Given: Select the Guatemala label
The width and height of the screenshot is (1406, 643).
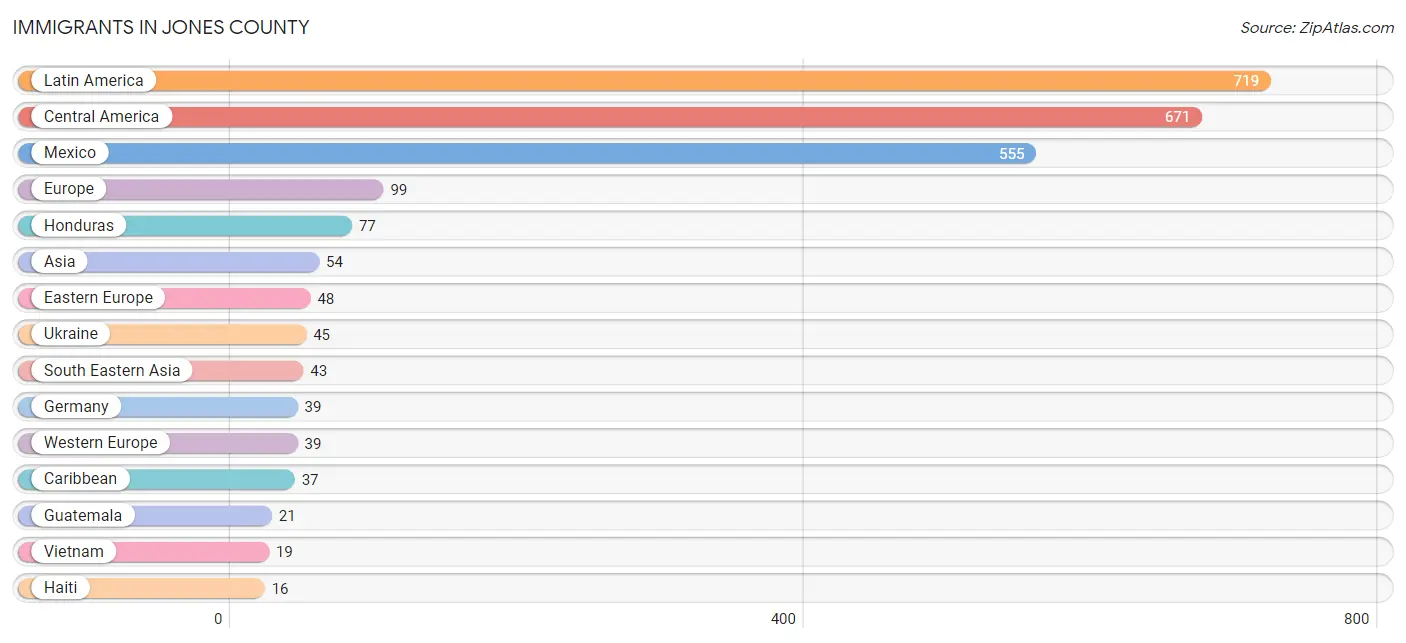Looking at the screenshot, I should (x=83, y=516).
